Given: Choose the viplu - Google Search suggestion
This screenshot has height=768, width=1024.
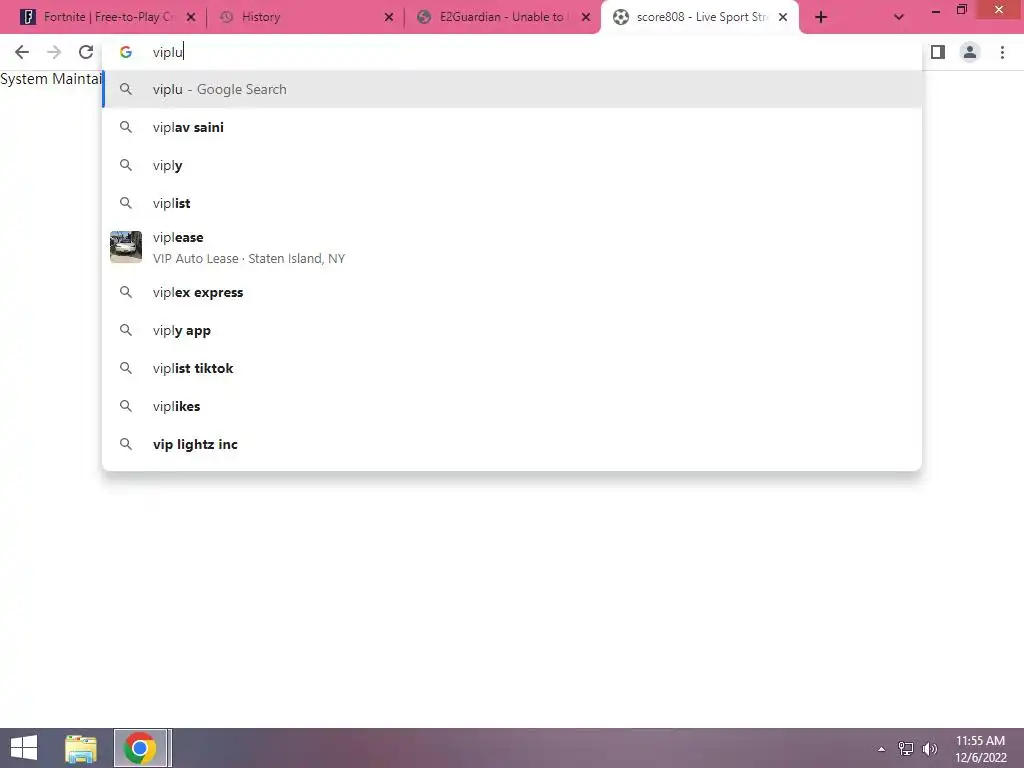Looking at the screenshot, I should tap(512, 89).
